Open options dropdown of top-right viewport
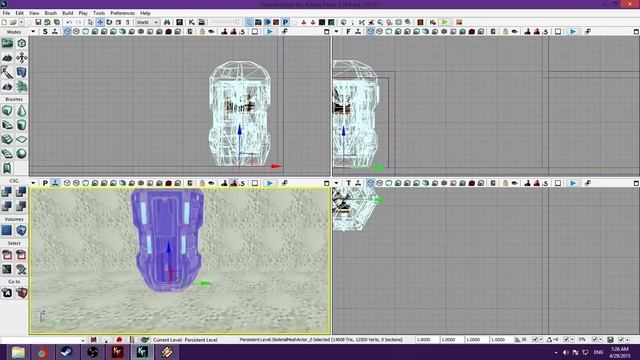This screenshot has height=360, width=640. click(336, 31)
